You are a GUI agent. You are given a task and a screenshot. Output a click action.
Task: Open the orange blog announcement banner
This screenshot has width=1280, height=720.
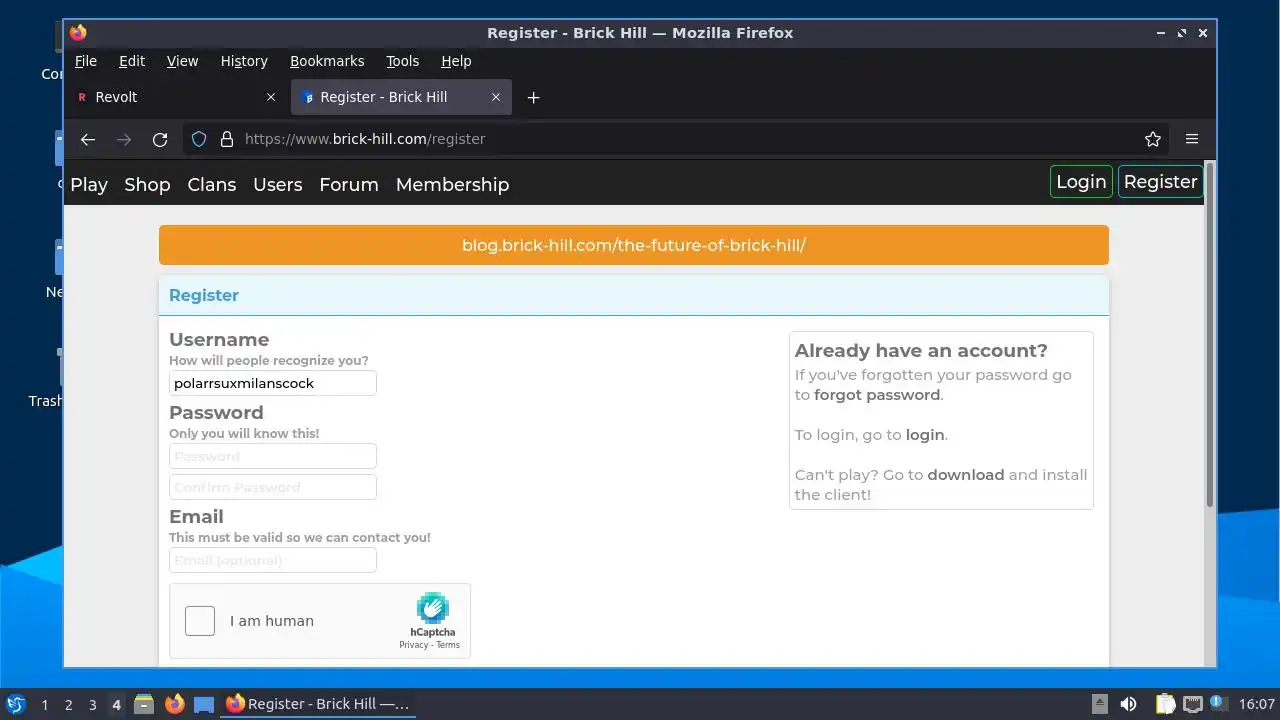click(x=634, y=245)
